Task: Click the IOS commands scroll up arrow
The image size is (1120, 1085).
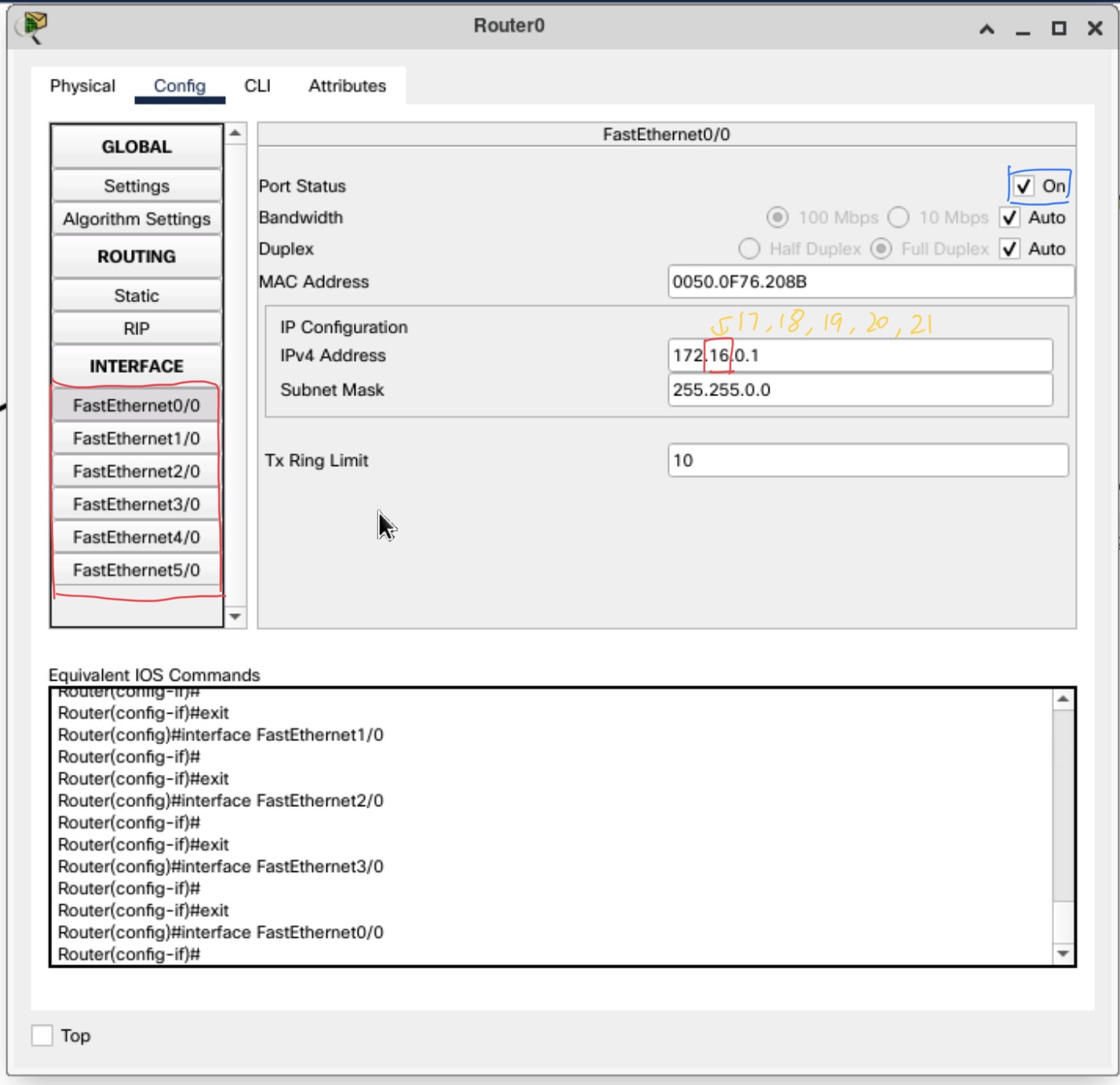Action: 1063,699
